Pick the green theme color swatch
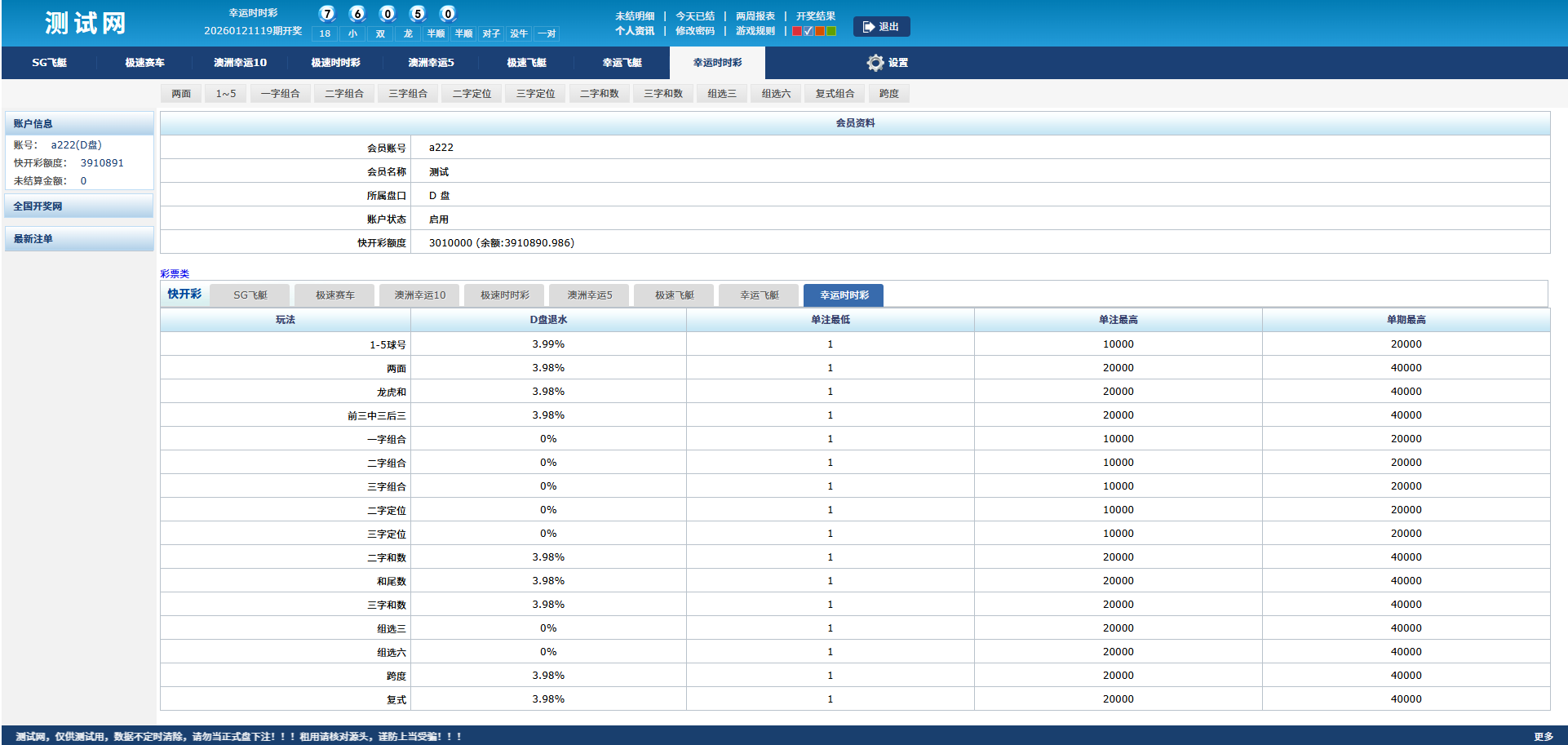The image size is (1568, 745). 831,31
